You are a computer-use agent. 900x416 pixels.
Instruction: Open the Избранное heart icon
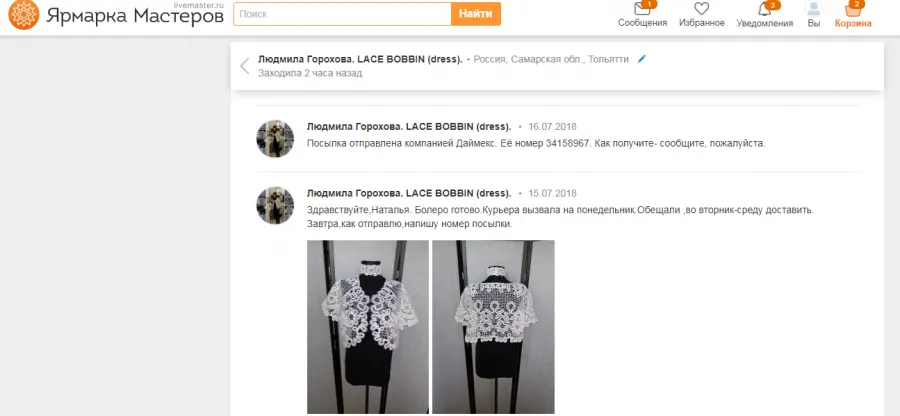pos(701,9)
